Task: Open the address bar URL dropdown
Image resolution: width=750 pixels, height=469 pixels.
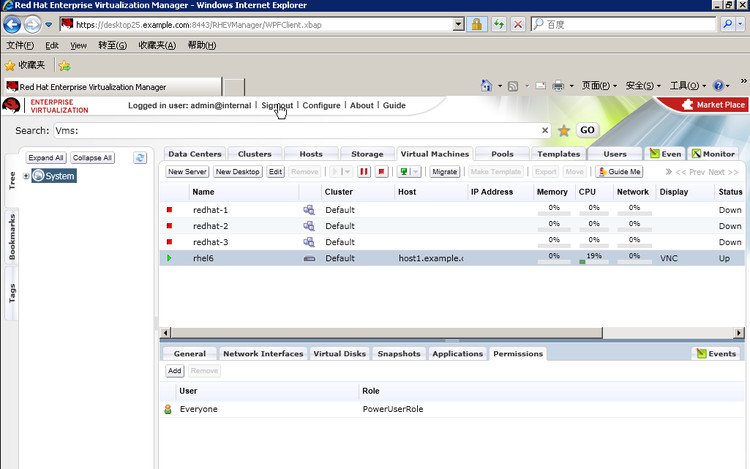Action: pos(458,24)
